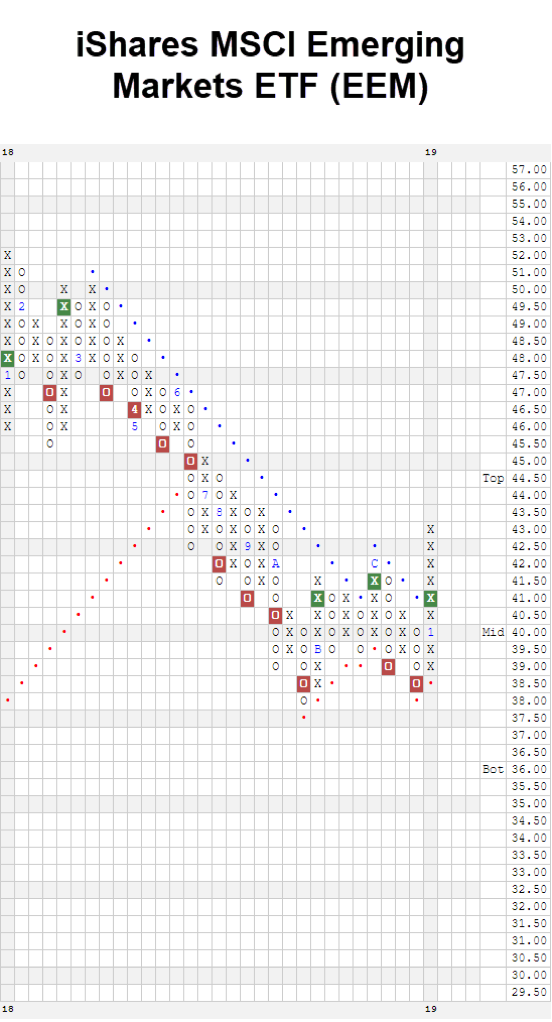Click the 45.50 price label

529,443
